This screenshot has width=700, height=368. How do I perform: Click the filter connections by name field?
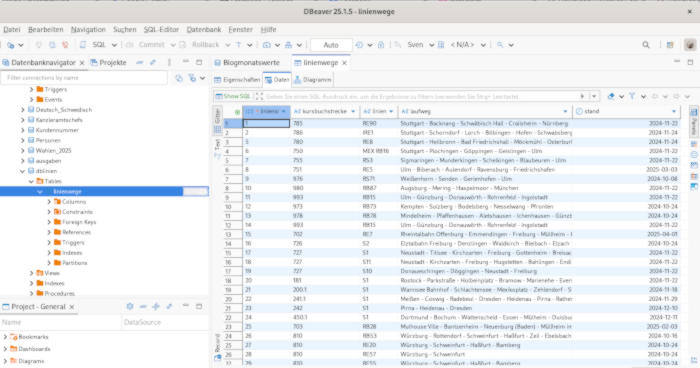coord(84,78)
